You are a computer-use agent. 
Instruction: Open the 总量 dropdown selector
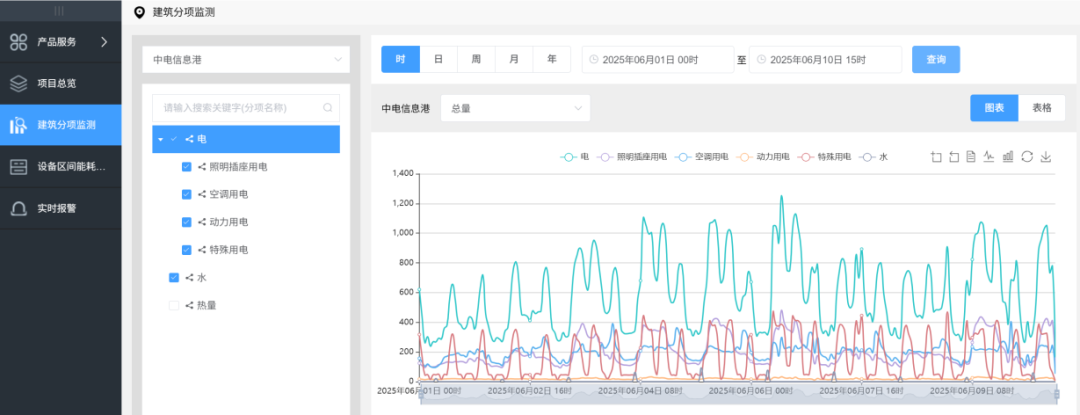[x=515, y=108]
